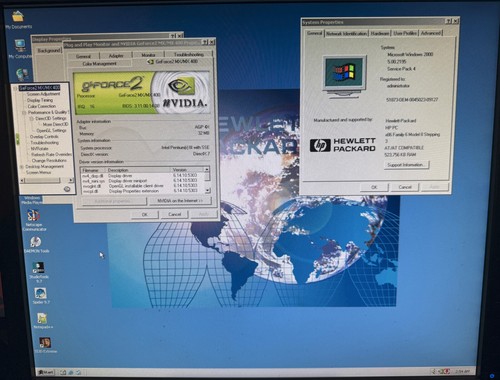Select NVRotate in the NVIDIA menu tree
Image resolution: width=500 pixels, height=380 pixels.
39,148
